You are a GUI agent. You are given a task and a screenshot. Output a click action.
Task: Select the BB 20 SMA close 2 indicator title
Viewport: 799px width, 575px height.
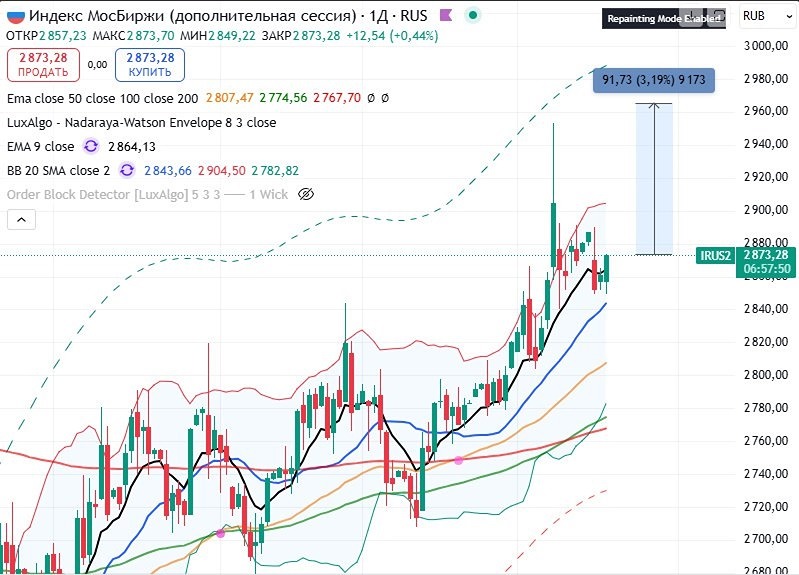click(59, 171)
